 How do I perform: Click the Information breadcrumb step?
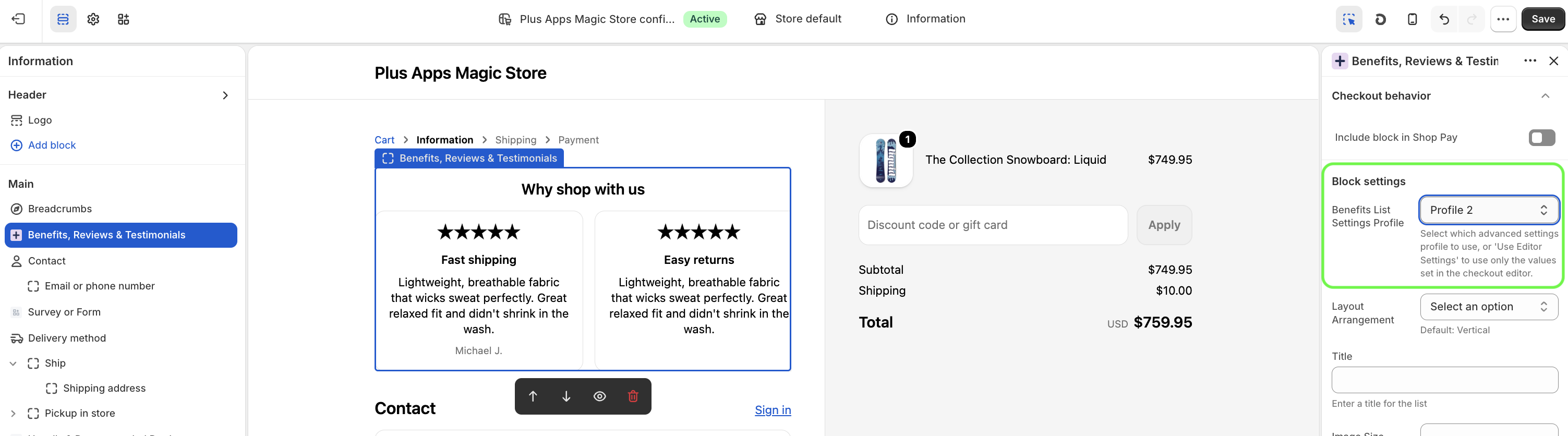tap(444, 140)
